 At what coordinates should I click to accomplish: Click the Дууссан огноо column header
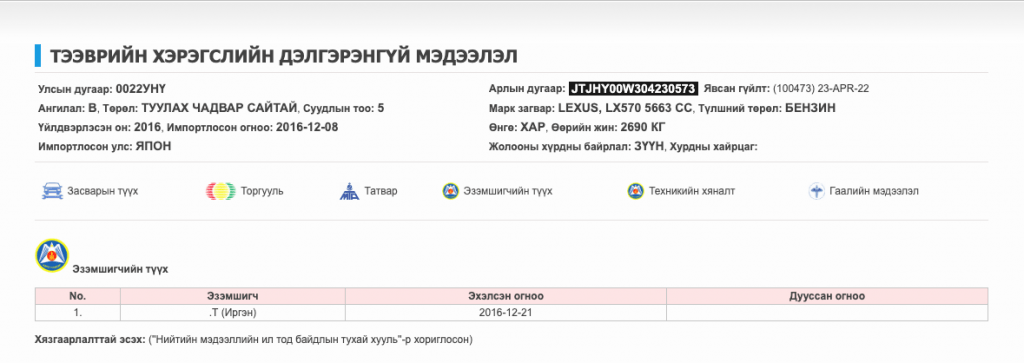[827, 296]
